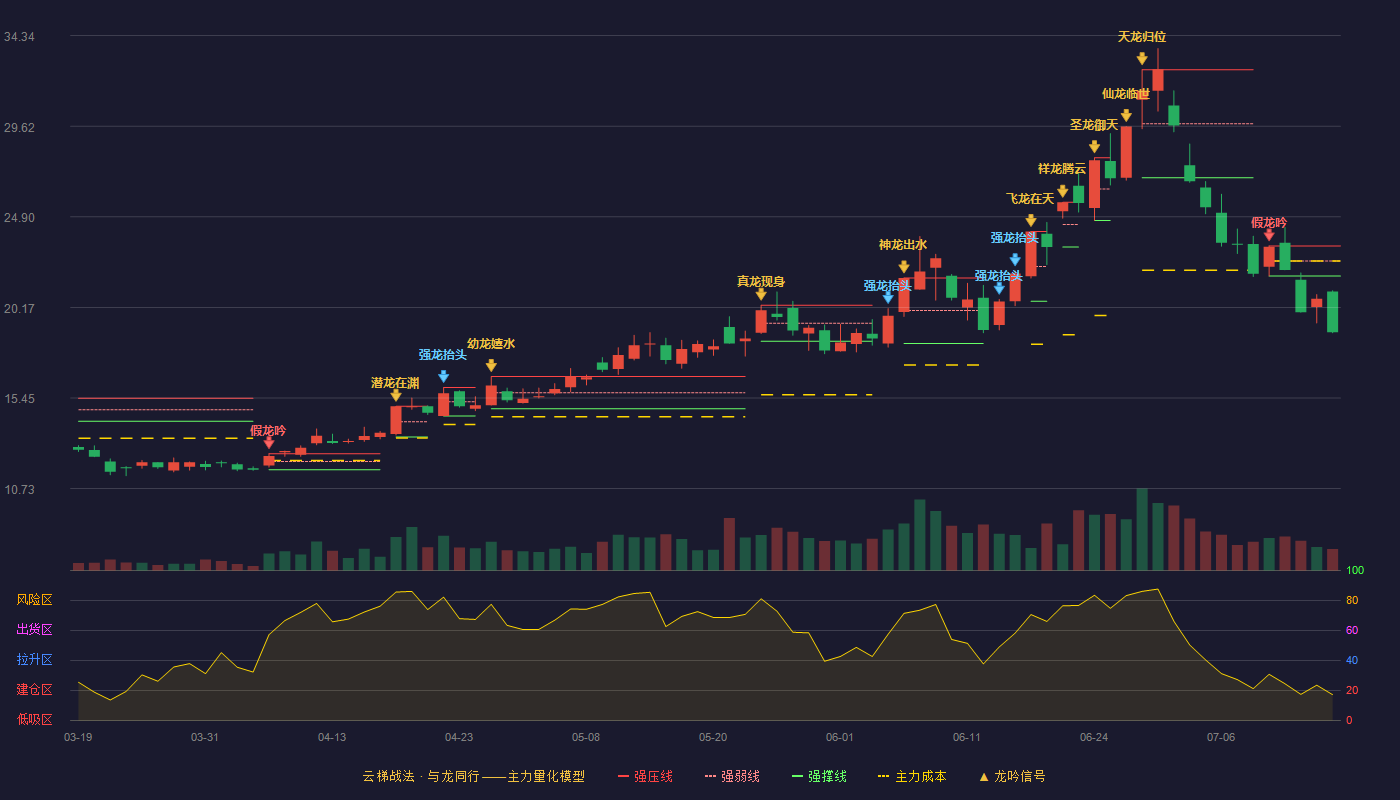Screen dimensions: 1400x800
Task: Disable the 主力成本 dashed line series
Action: click(912, 776)
